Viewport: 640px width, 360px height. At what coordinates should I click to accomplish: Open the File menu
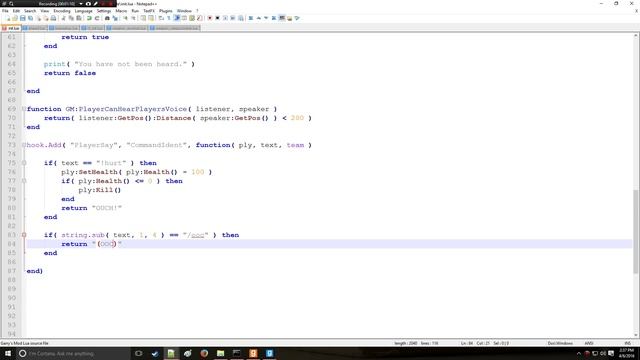coord(5,11)
